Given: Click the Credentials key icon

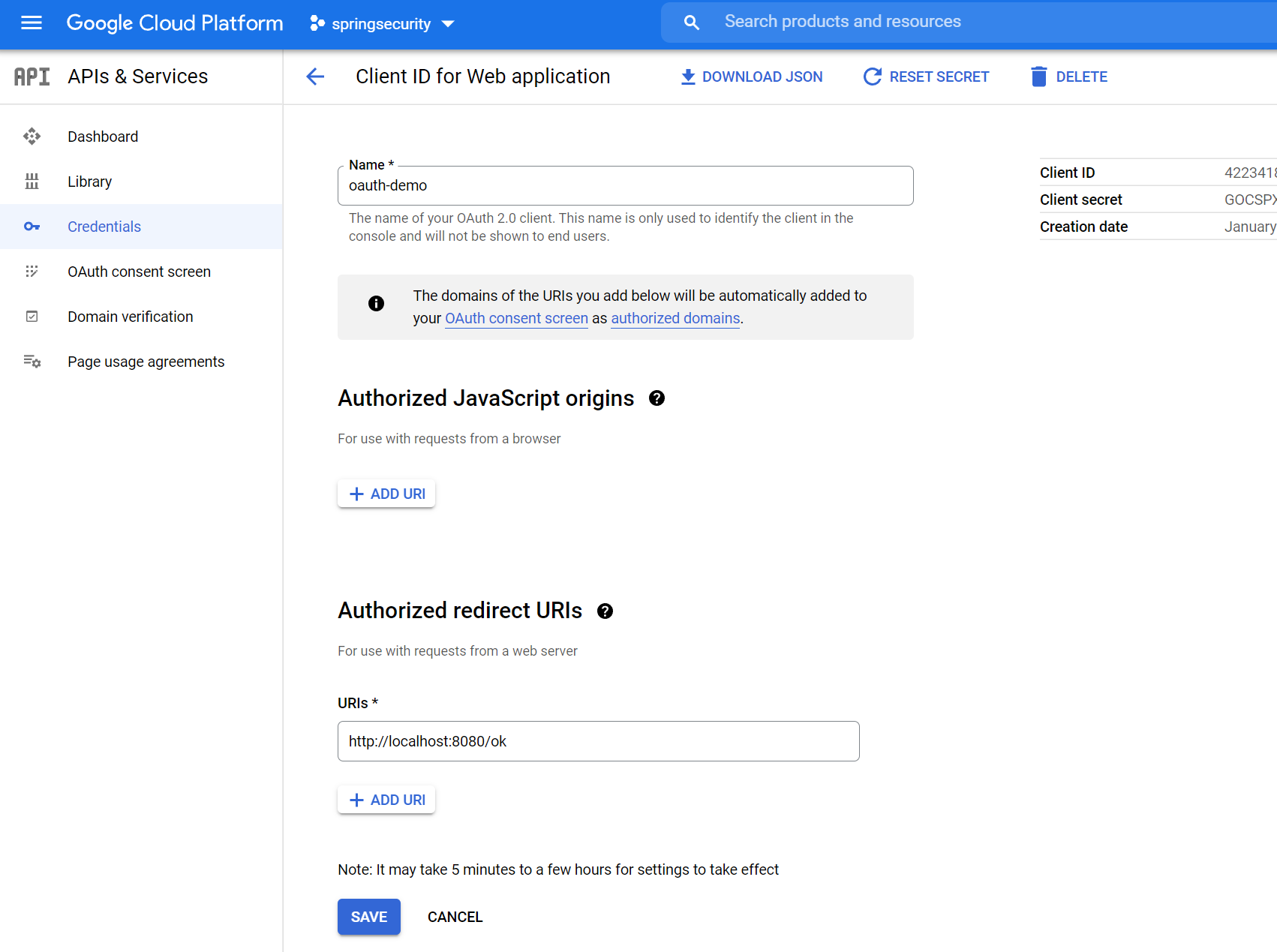Looking at the screenshot, I should pyautogui.click(x=32, y=227).
